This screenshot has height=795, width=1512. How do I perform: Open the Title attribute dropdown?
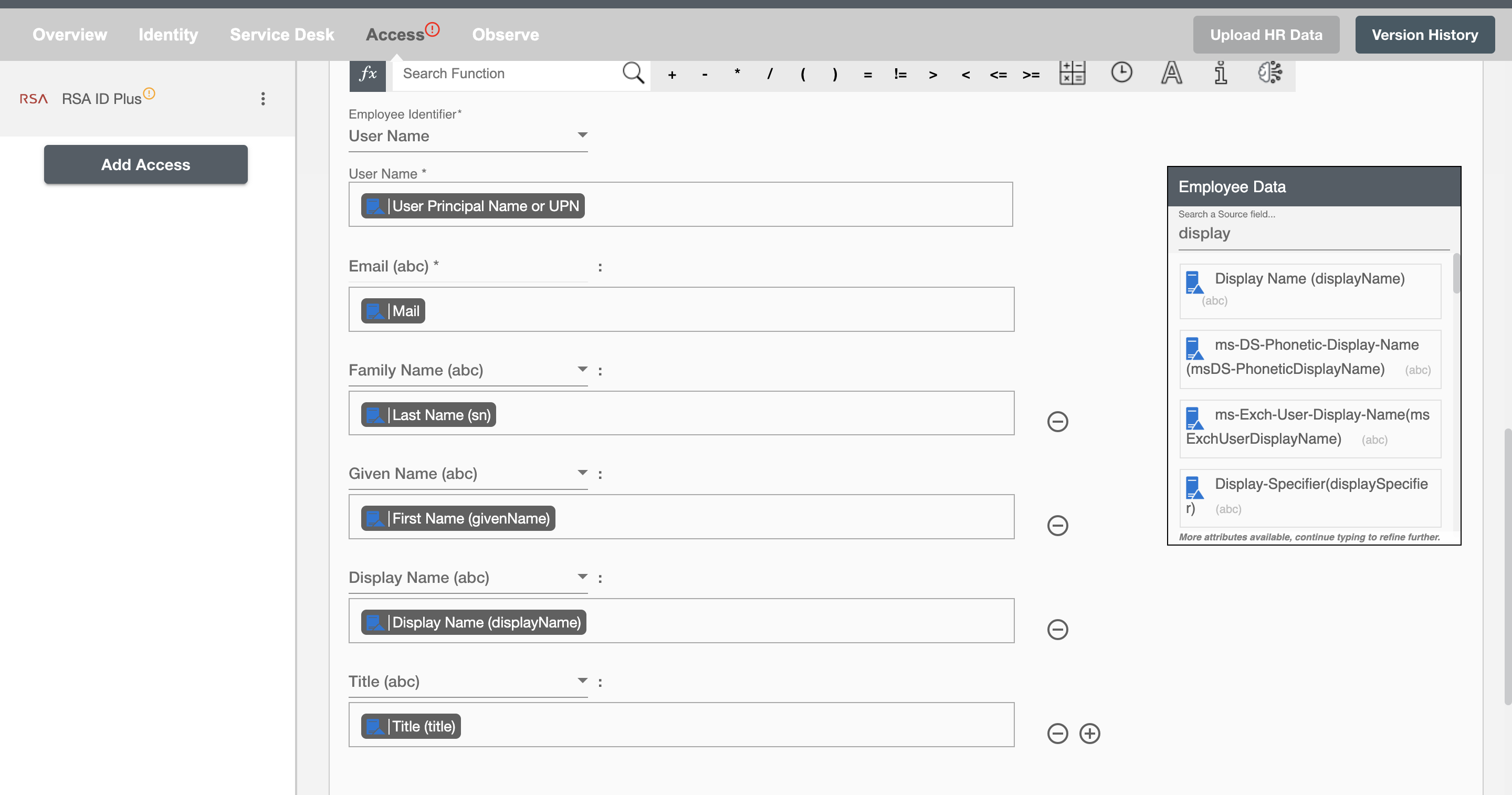(x=468, y=682)
